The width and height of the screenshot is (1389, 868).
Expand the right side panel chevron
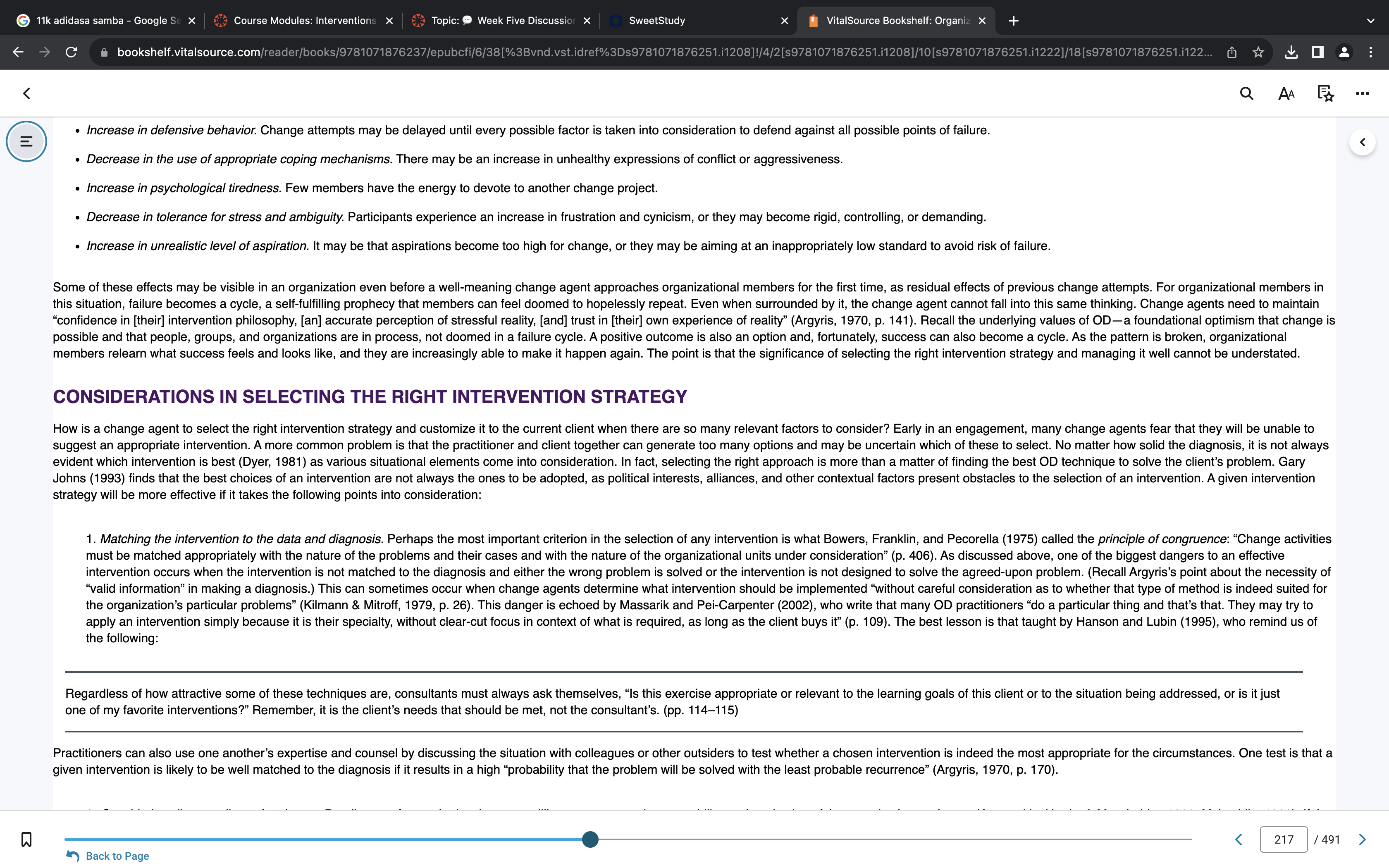1362,142
